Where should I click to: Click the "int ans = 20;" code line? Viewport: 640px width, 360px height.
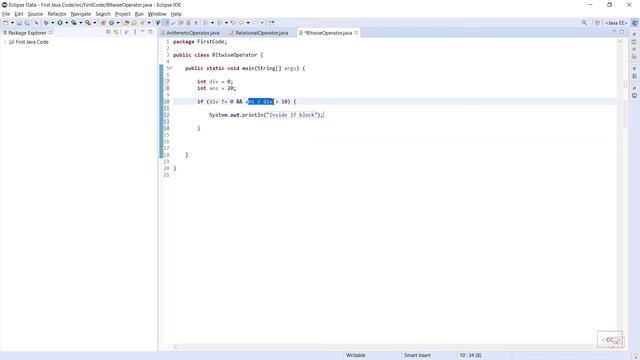[x=216, y=88]
